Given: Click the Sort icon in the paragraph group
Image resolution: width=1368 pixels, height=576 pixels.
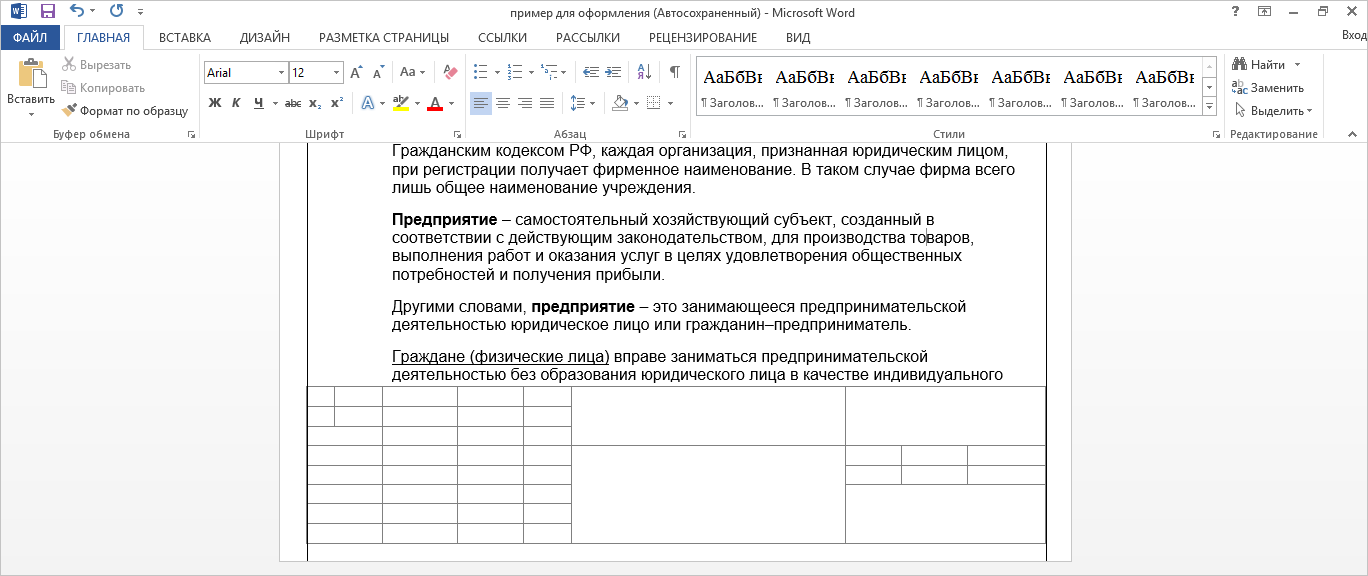Looking at the screenshot, I should (x=646, y=72).
